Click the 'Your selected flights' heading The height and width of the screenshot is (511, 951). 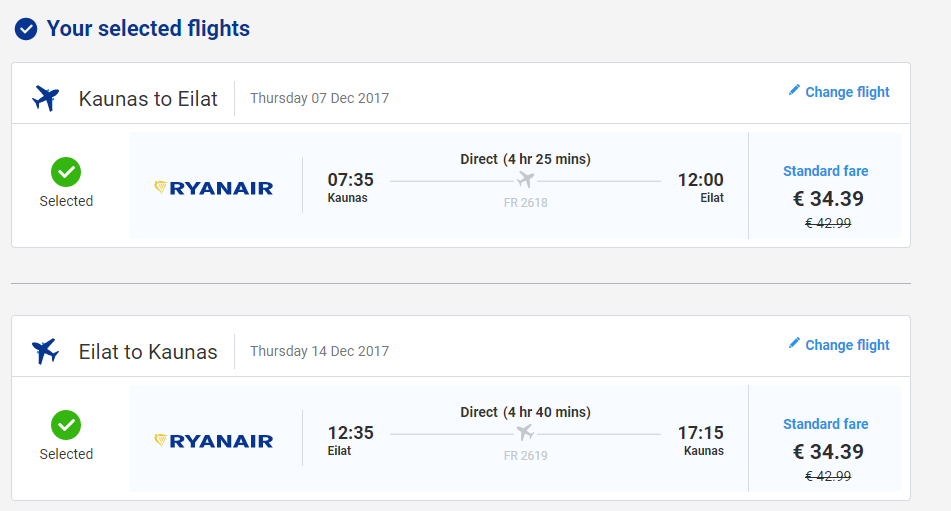tap(148, 29)
